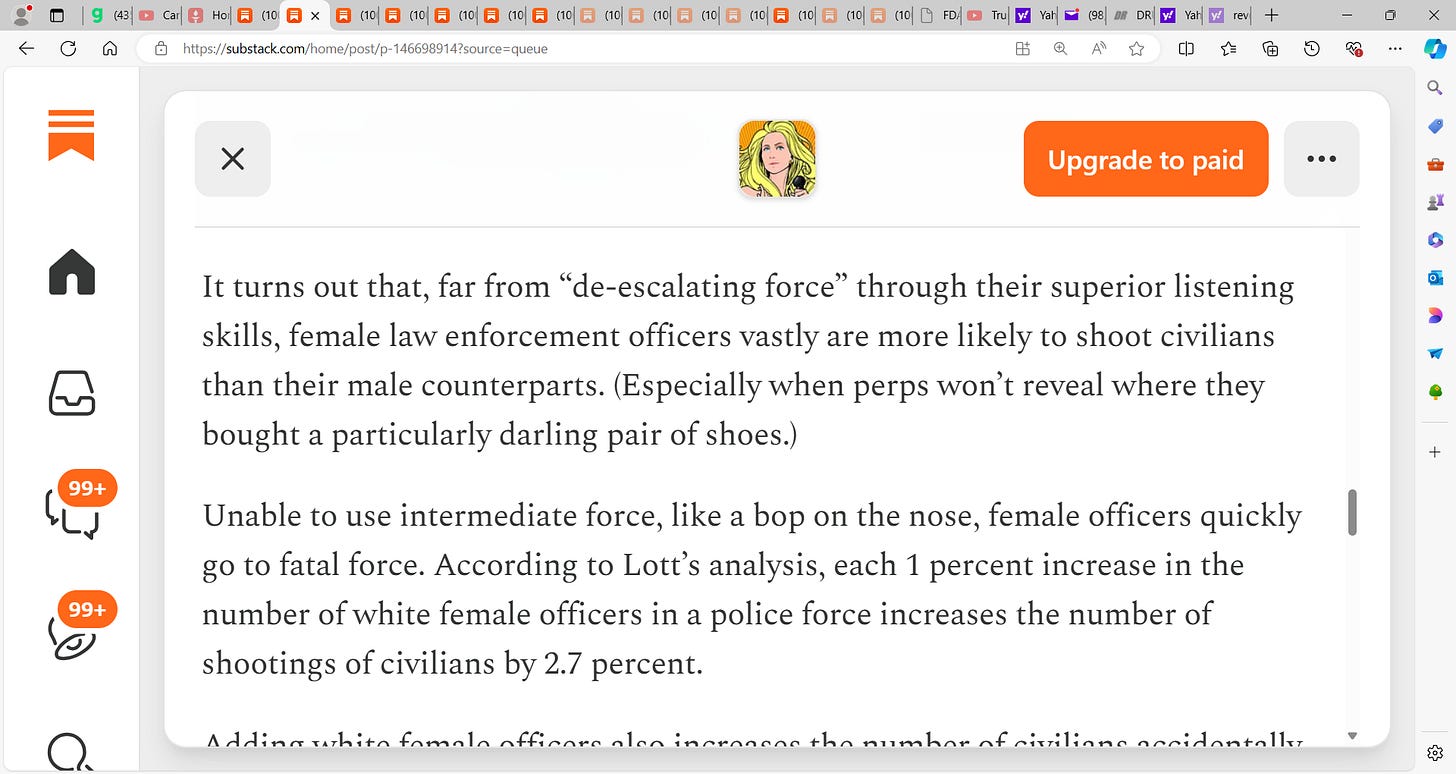Open the blonde woman publication avatar

tap(777, 159)
